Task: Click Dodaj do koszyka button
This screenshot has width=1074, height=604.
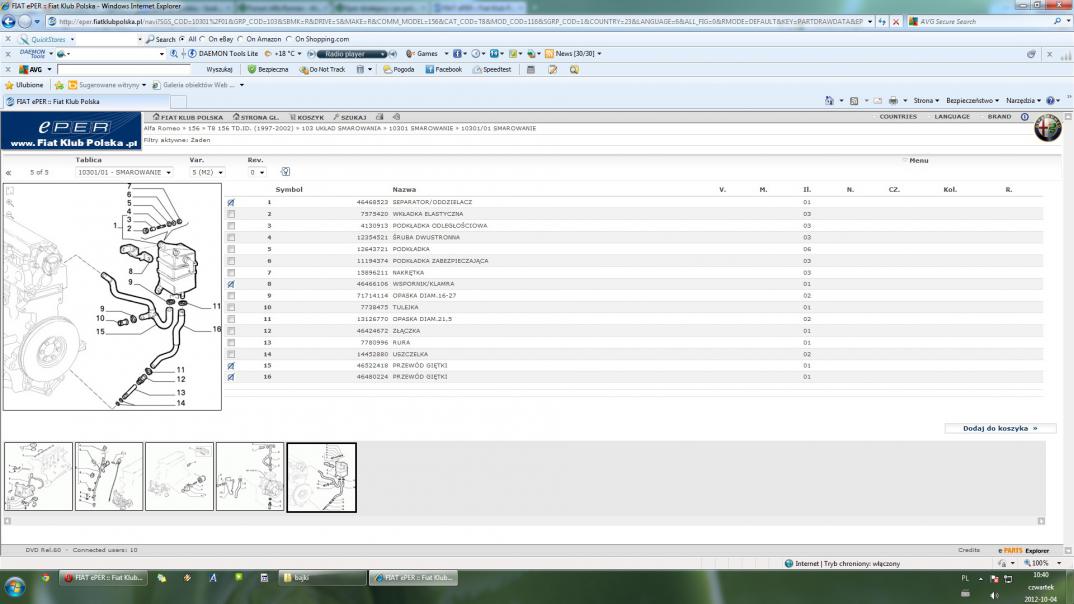Action: click(1000, 428)
